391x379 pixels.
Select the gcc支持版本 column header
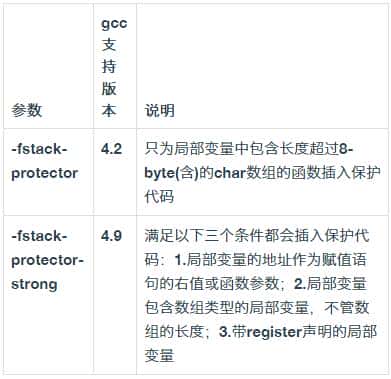tap(114, 67)
